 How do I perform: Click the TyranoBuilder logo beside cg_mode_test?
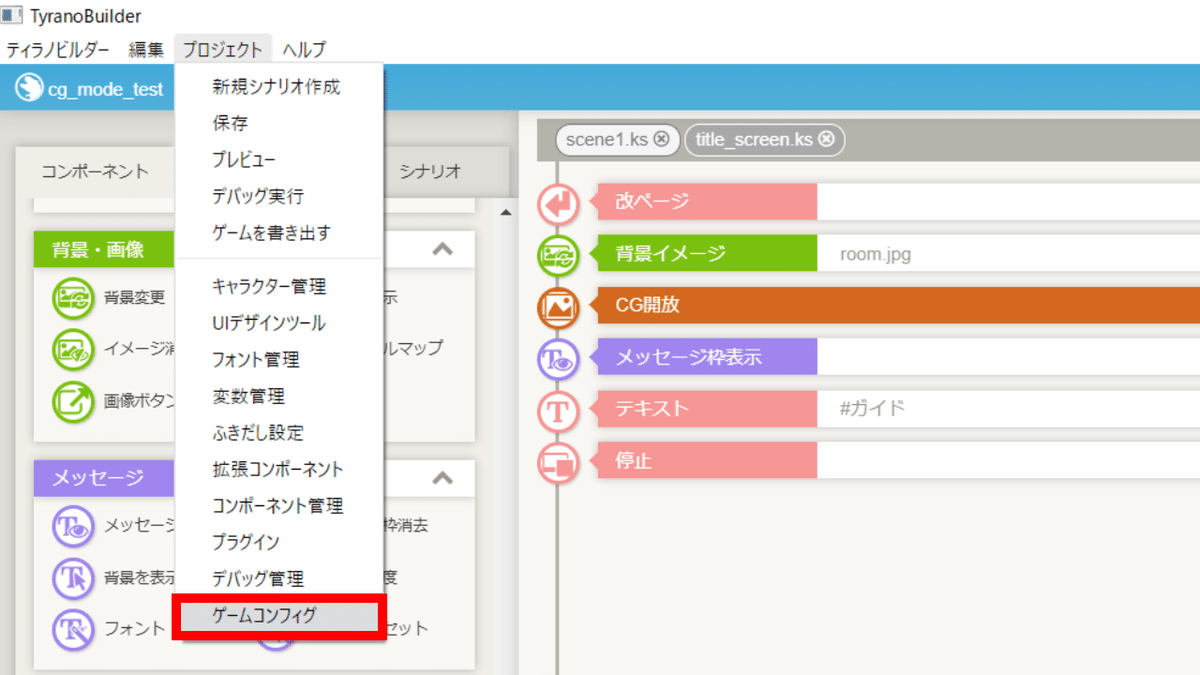(28, 88)
